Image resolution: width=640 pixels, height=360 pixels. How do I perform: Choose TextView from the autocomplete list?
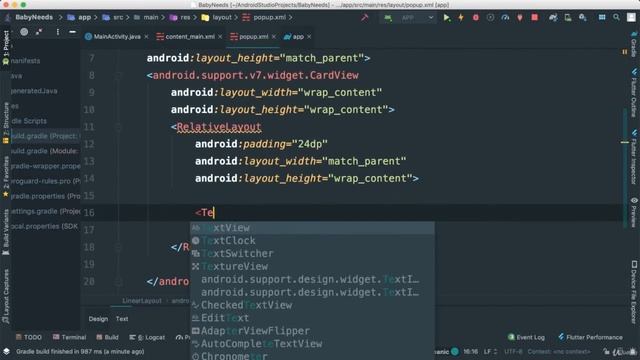click(x=312, y=228)
